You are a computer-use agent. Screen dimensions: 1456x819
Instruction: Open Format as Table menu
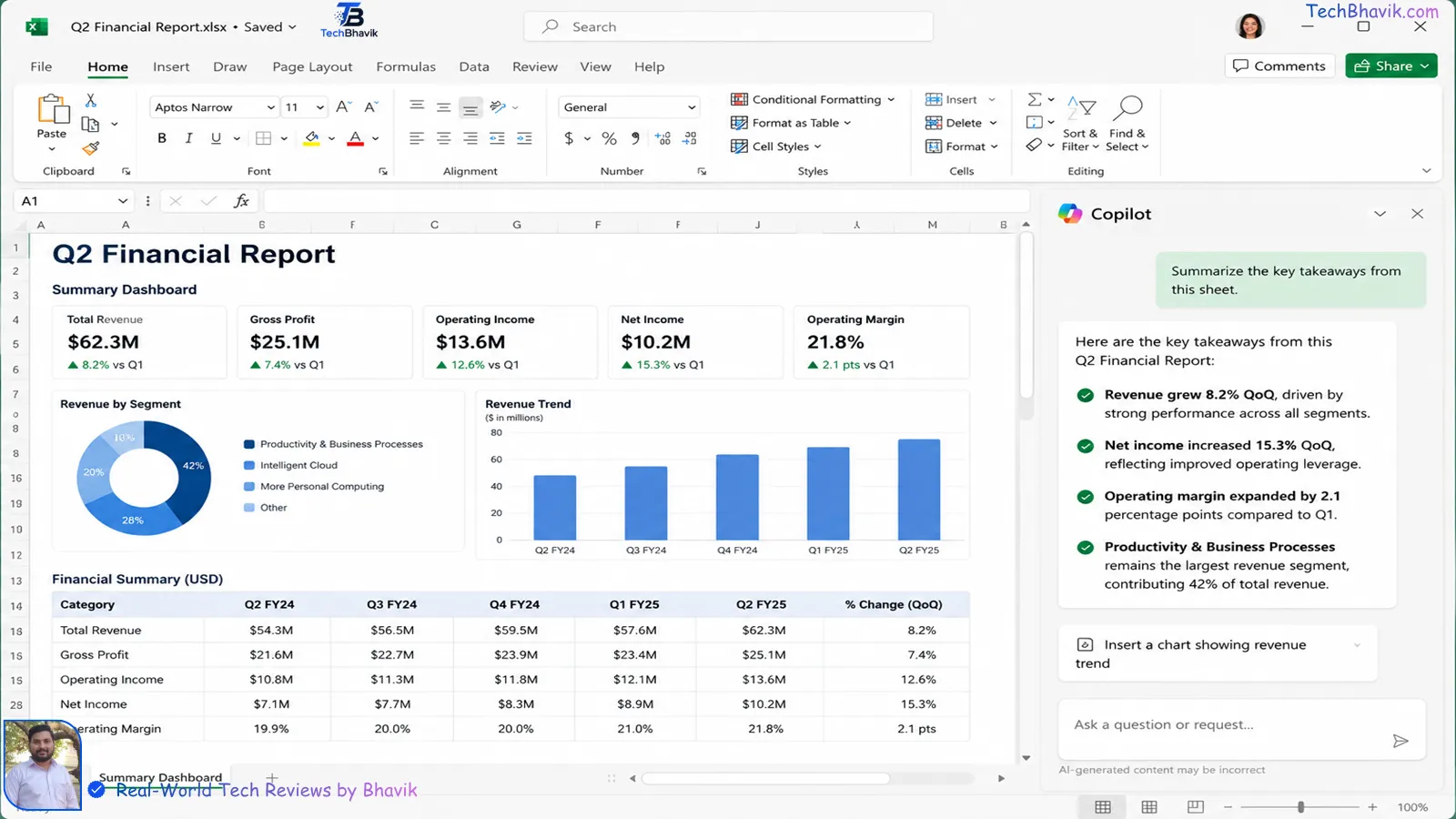791,123
